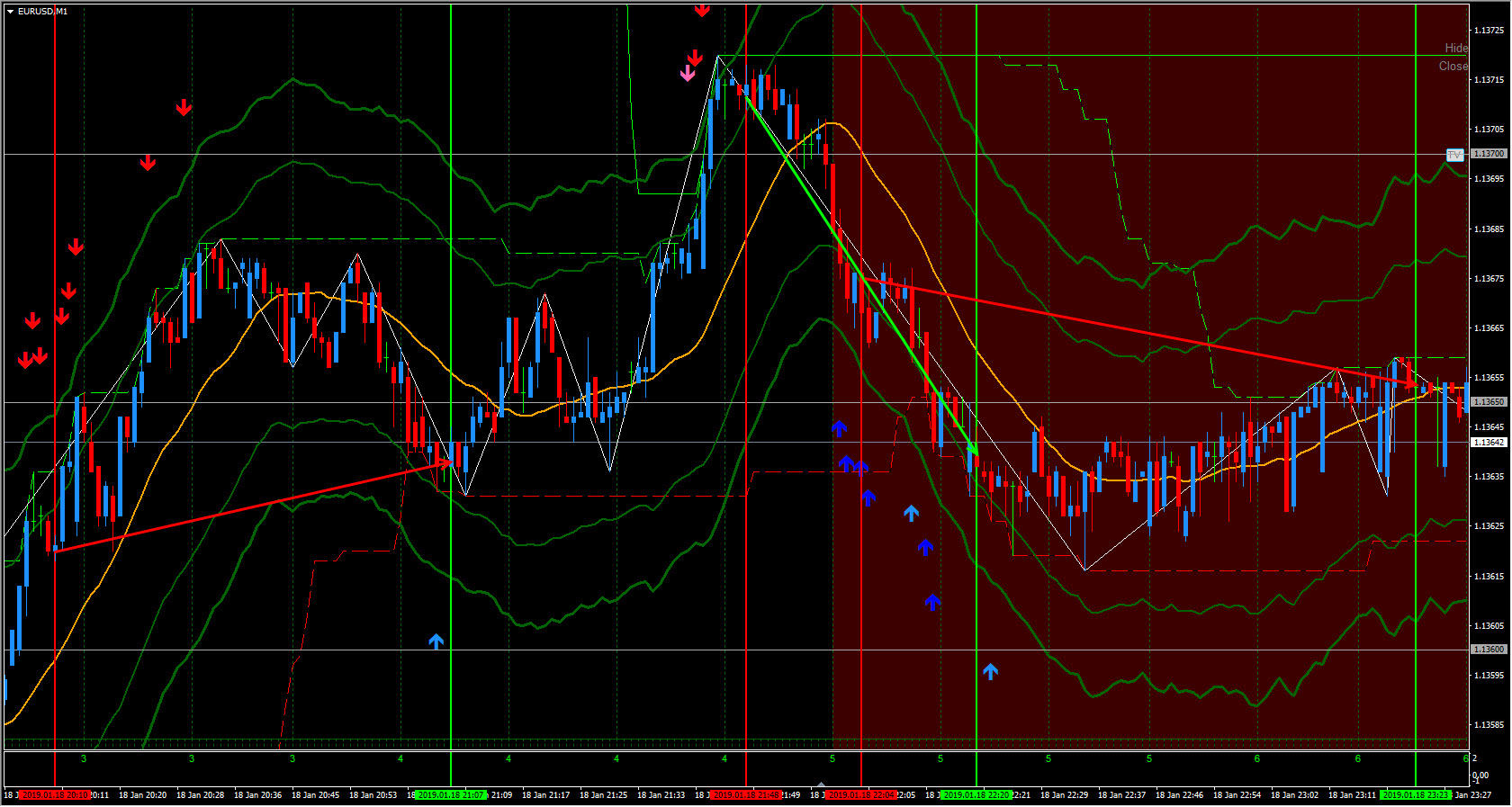Screen dimensions: 1512x807
Task: Click the small grey triangle on time axis
Action: (821, 785)
